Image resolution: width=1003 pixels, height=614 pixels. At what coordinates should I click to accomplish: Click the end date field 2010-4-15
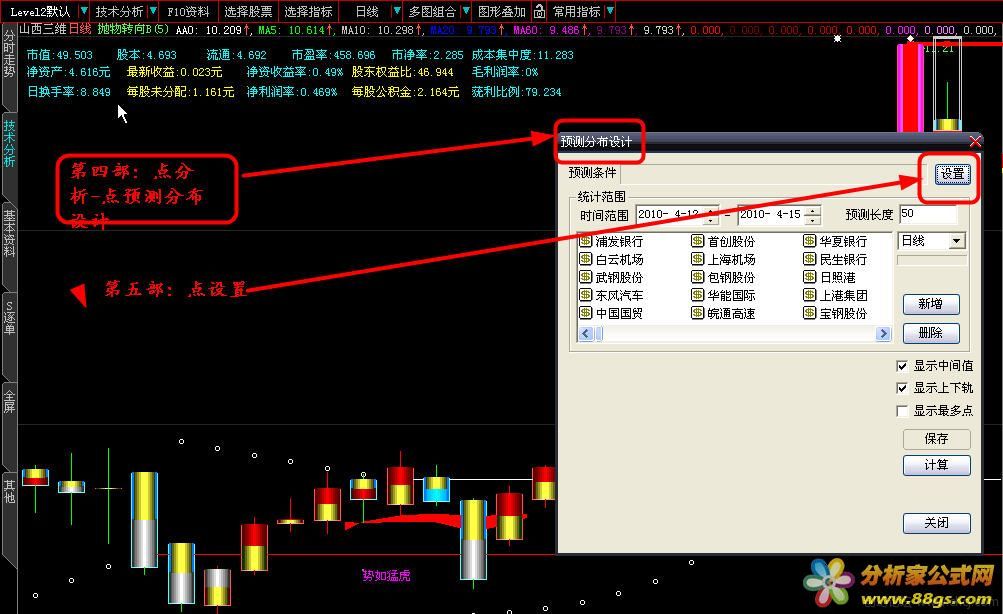tap(778, 214)
